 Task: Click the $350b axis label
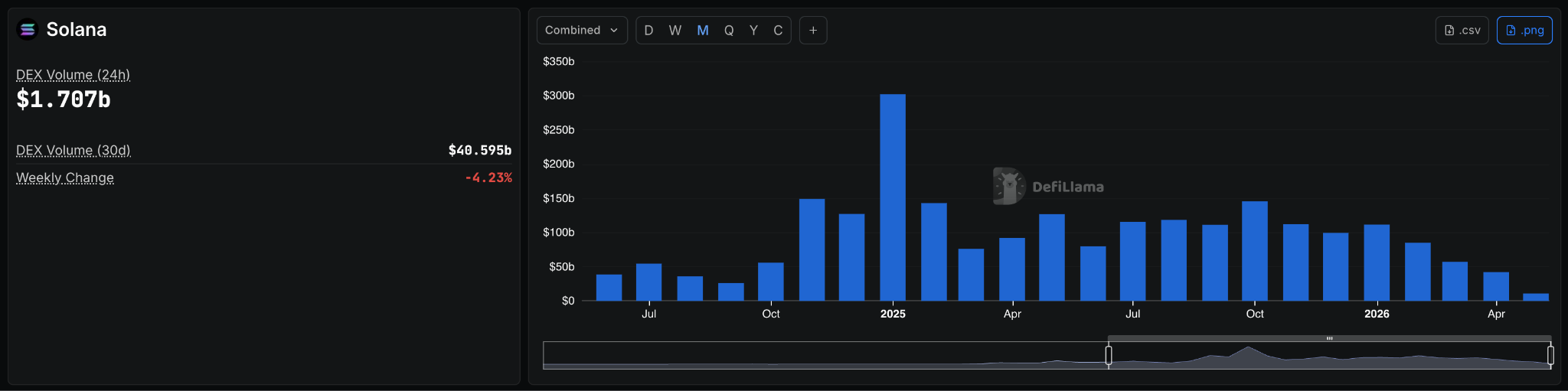(558, 61)
